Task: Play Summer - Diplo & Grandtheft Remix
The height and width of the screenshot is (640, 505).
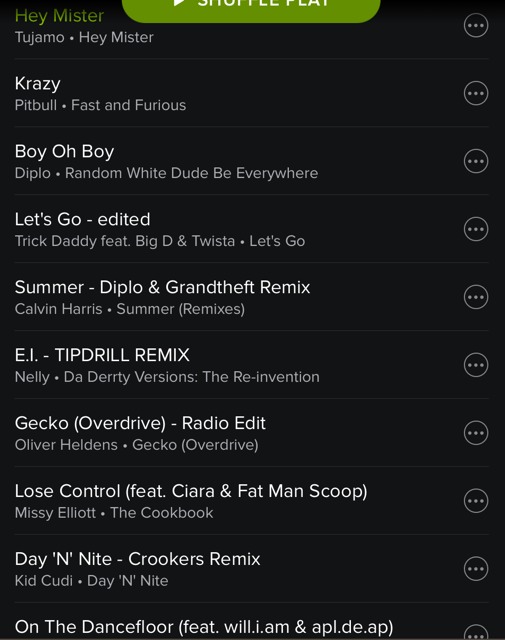Action: (229, 297)
